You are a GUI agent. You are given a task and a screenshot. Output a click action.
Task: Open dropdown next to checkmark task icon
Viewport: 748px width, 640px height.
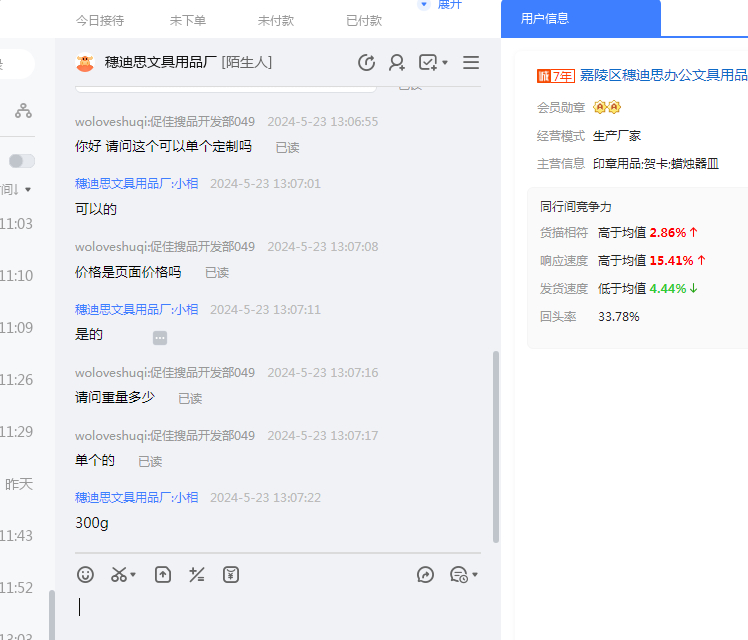click(x=445, y=63)
